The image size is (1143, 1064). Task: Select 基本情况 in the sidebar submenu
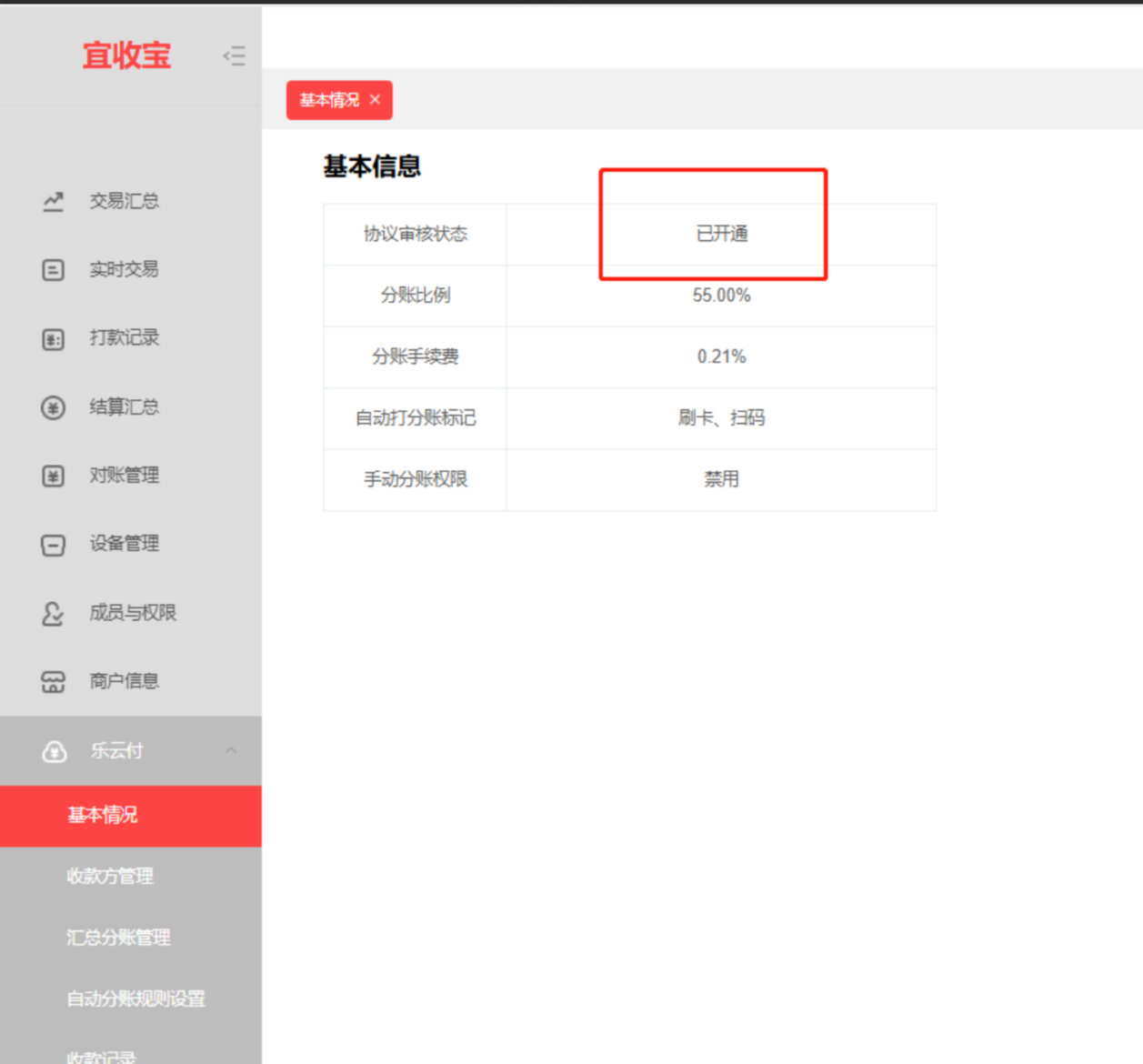[131, 816]
